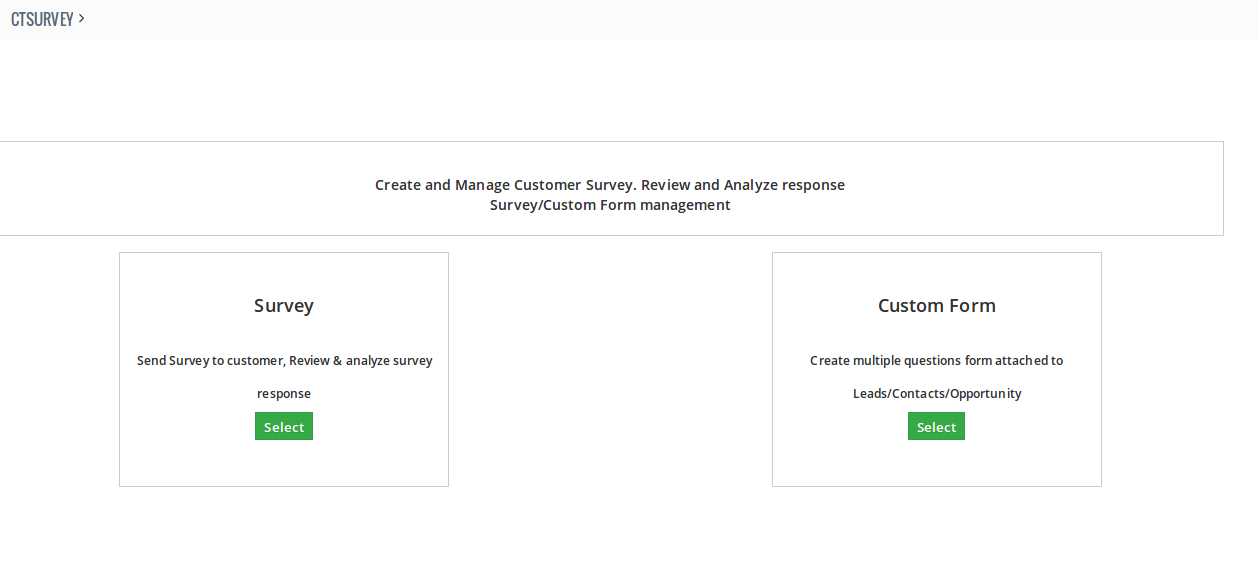Click empty space below Custom Form Select button
The width and height of the screenshot is (1258, 588).
click(937, 463)
